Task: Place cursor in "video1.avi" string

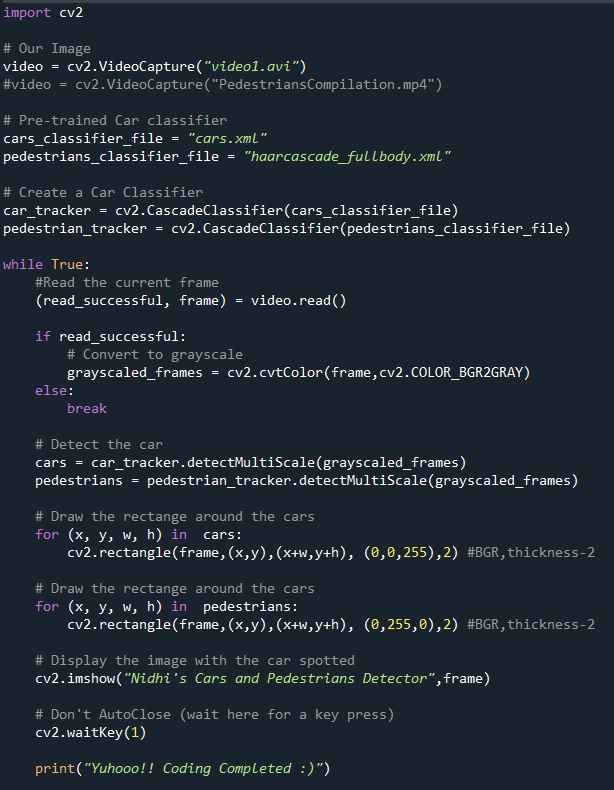Action: tap(251, 67)
